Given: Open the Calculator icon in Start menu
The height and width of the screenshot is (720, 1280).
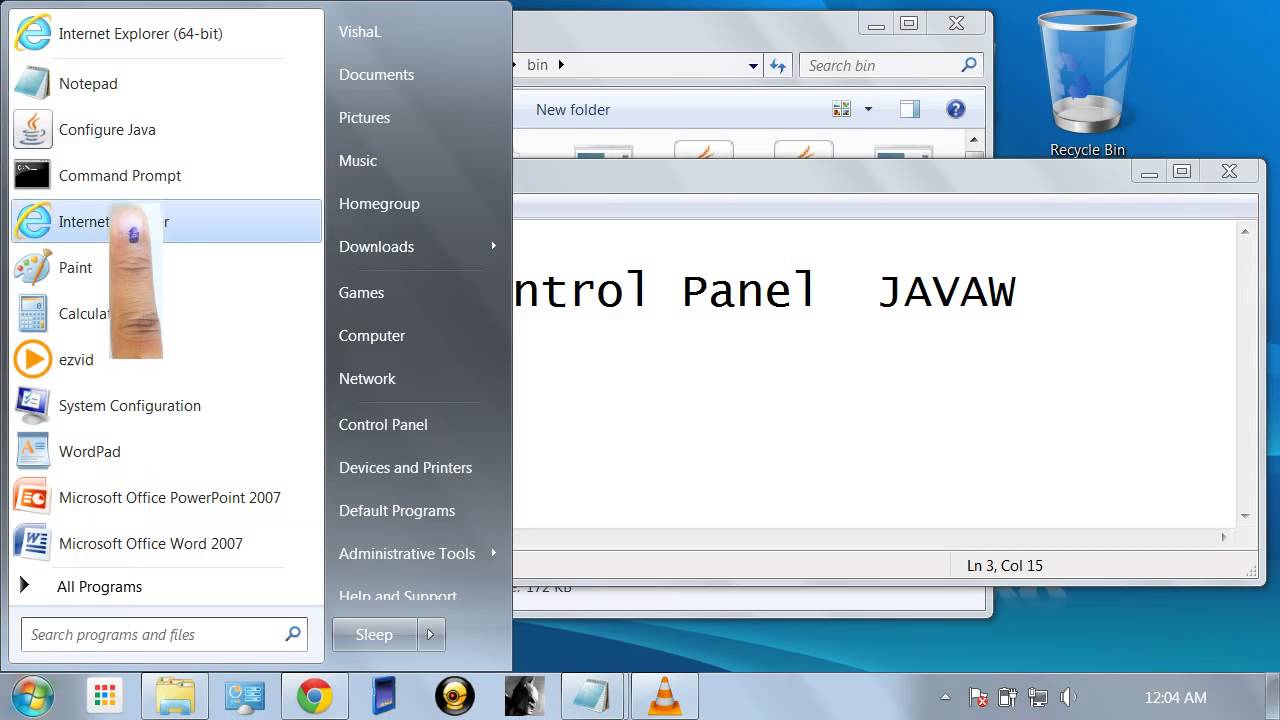Looking at the screenshot, I should point(32,314).
